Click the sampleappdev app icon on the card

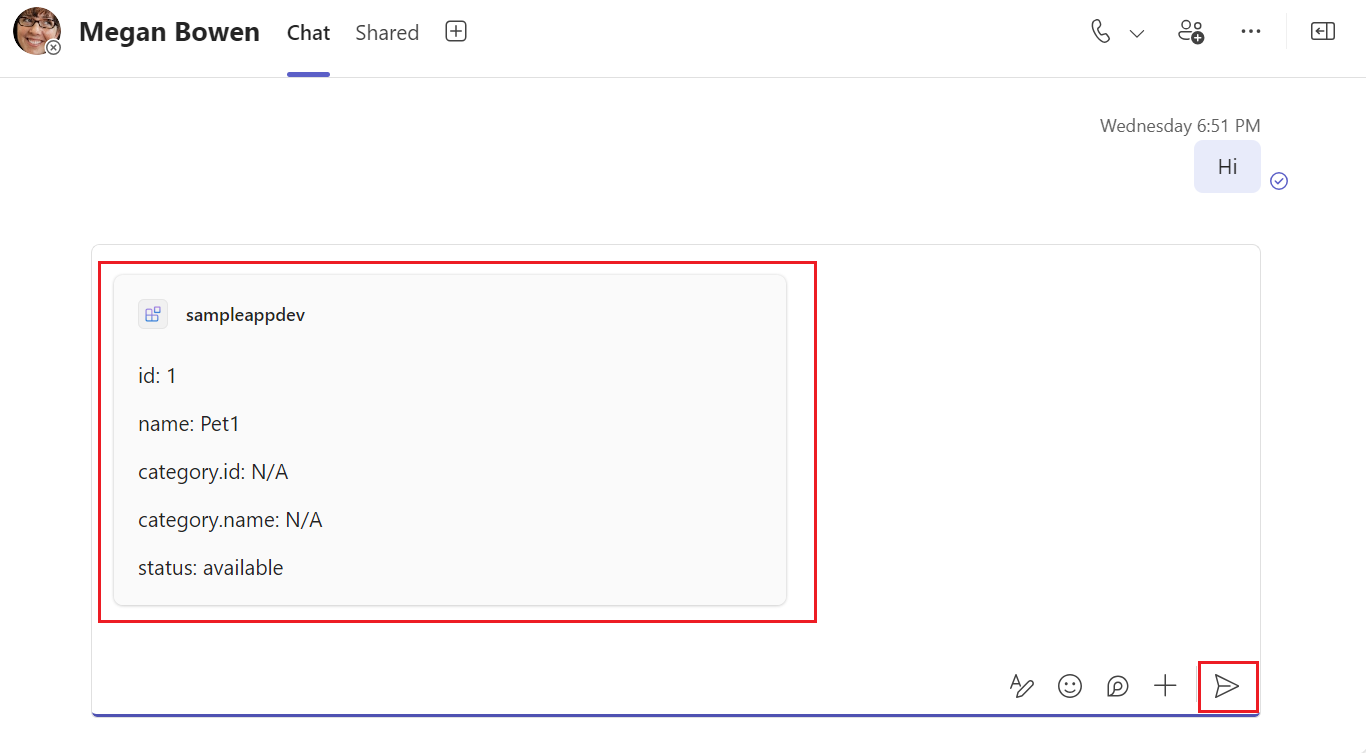pyautogui.click(x=152, y=313)
